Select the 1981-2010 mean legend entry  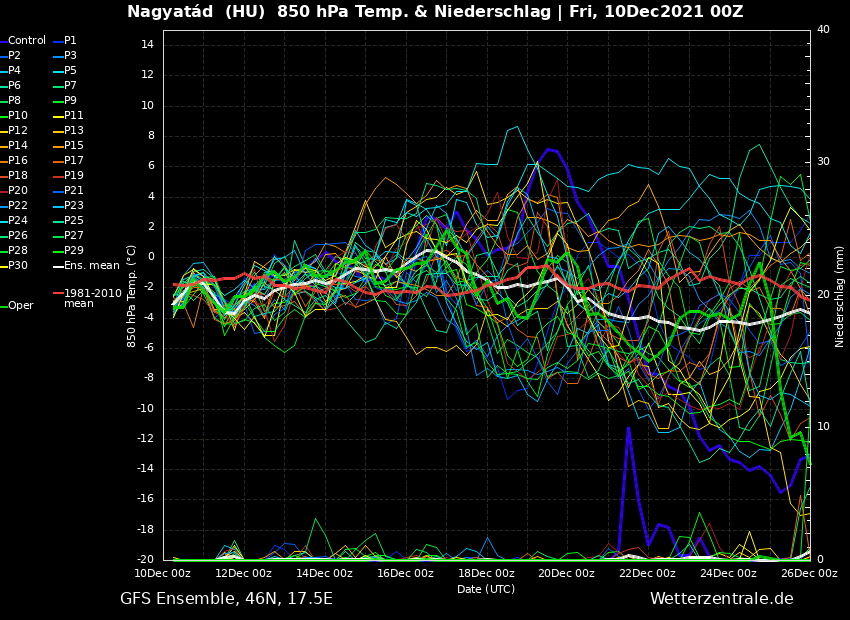click(92, 298)
